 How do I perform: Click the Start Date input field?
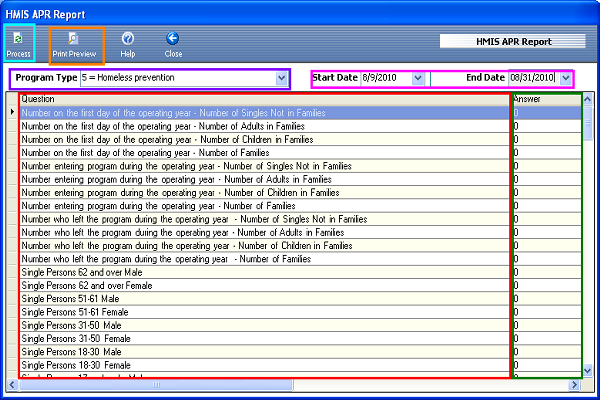pos(384,78)
